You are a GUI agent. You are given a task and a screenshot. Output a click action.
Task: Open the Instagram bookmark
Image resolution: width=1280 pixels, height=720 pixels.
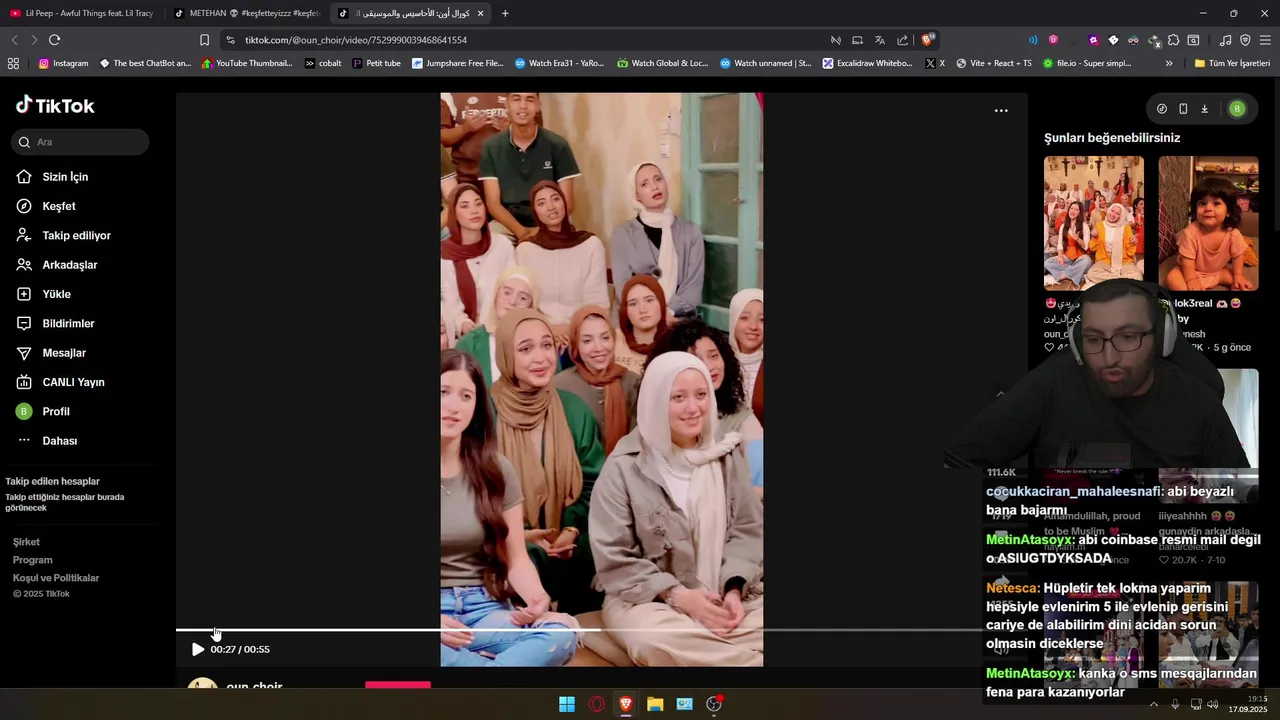(x=63, y=63)
